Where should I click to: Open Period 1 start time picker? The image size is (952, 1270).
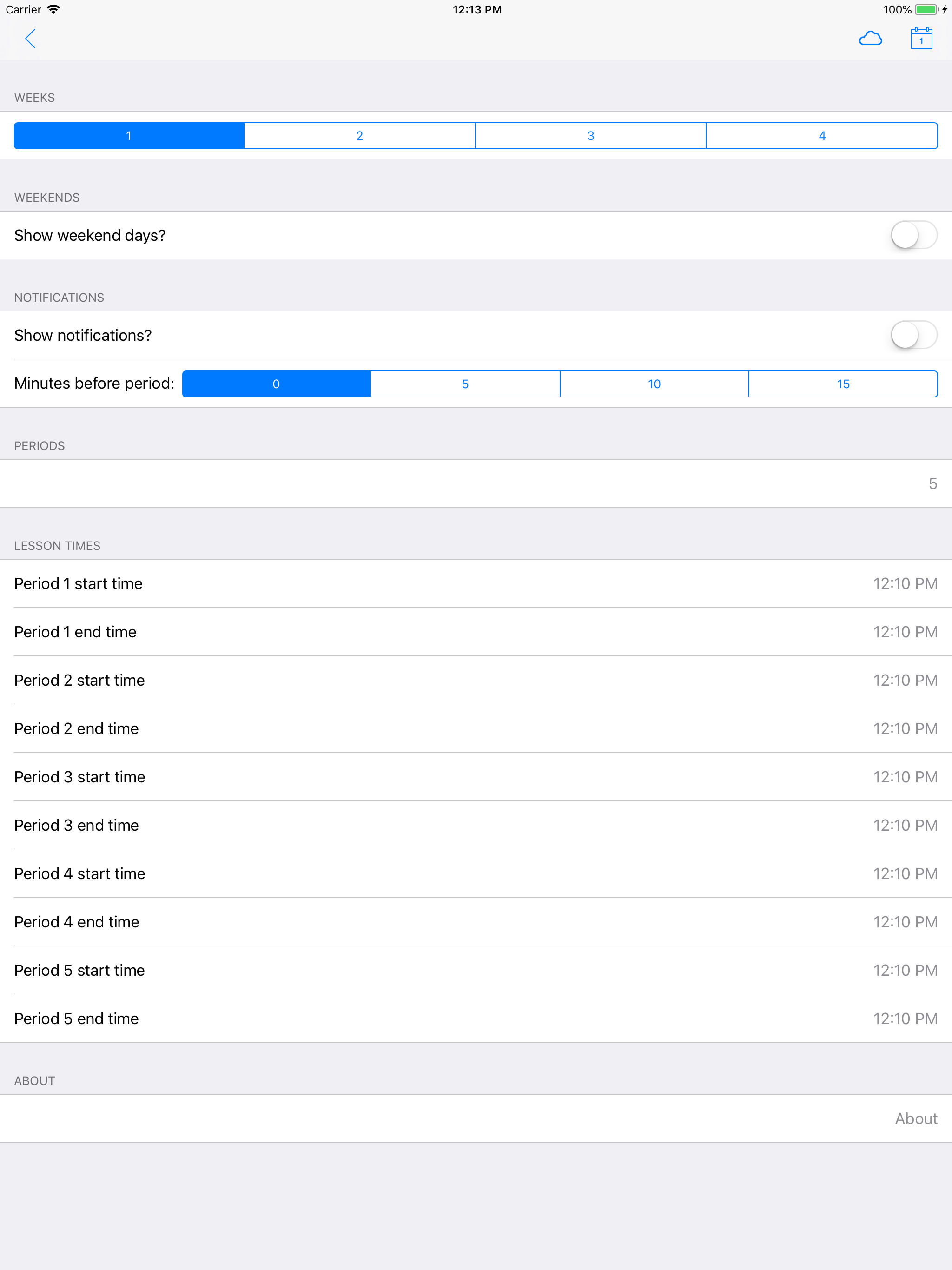pos(476,584)
